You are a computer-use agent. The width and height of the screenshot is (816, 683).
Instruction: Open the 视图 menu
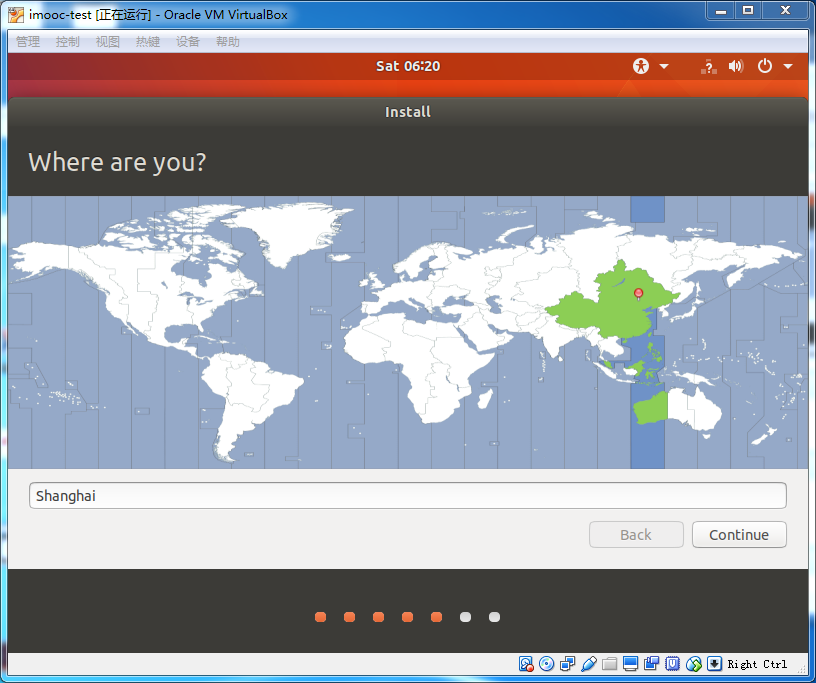[x=108, y=42]
